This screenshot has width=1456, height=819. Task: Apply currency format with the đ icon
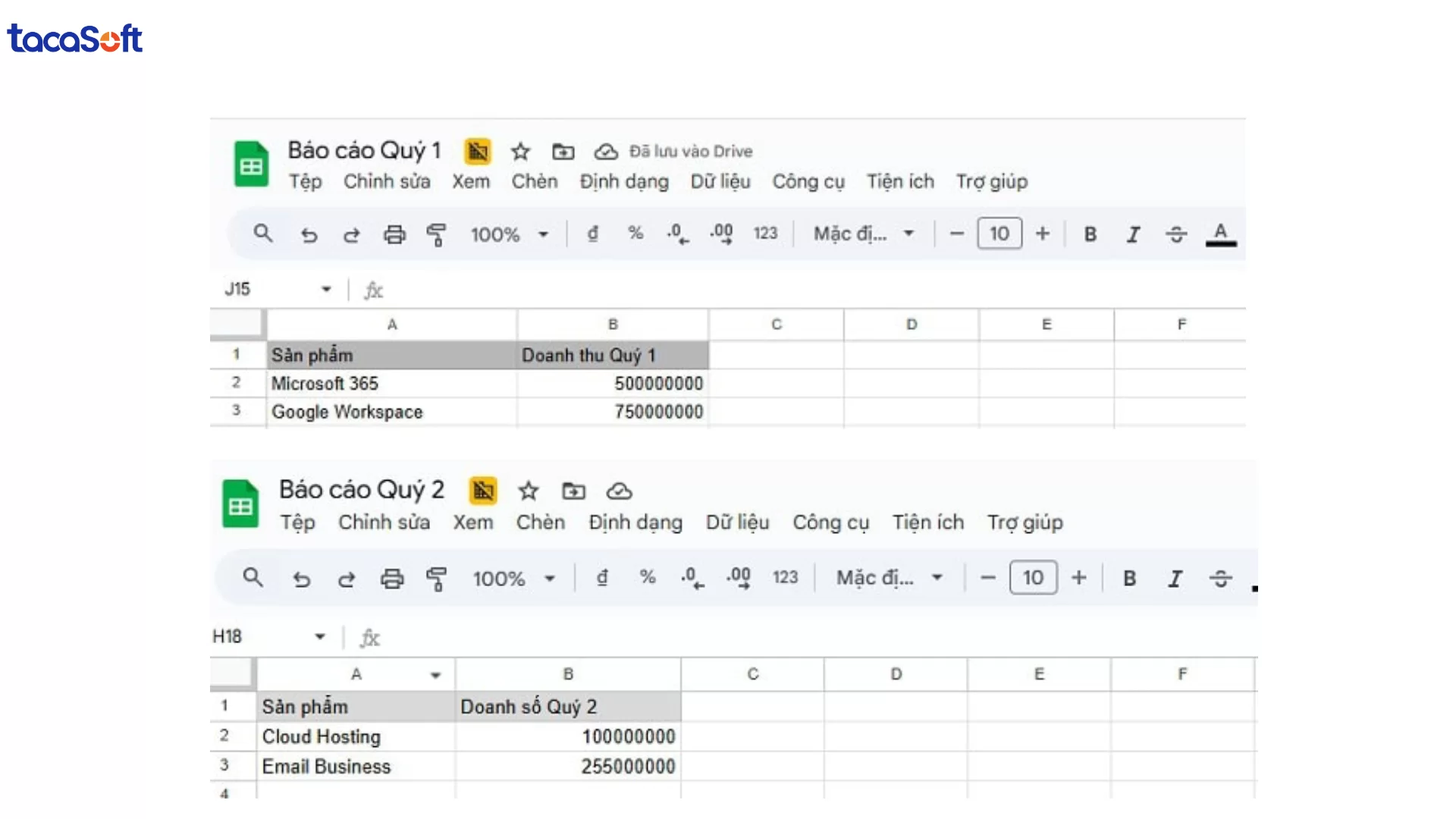point(593,234)
